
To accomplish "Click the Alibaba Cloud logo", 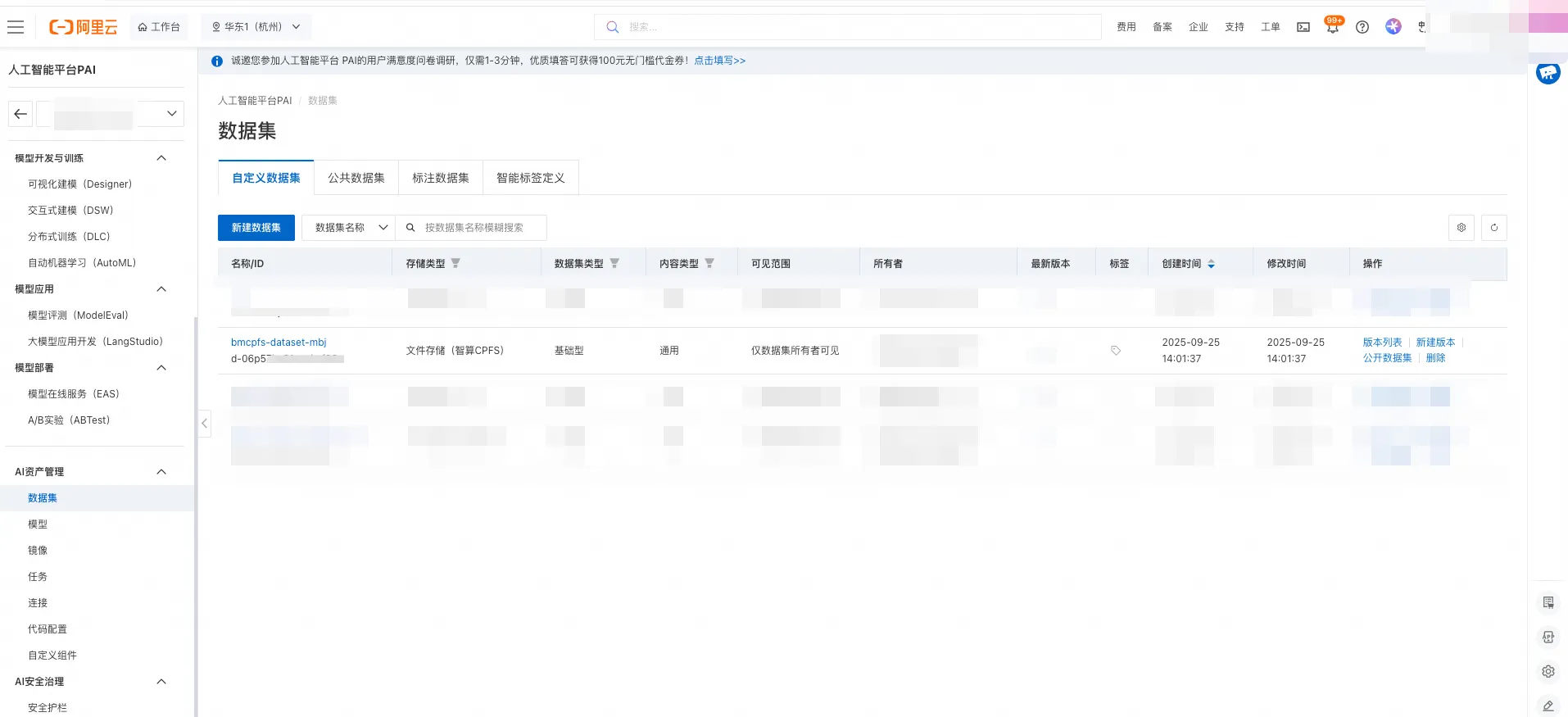I will point(84,27).
